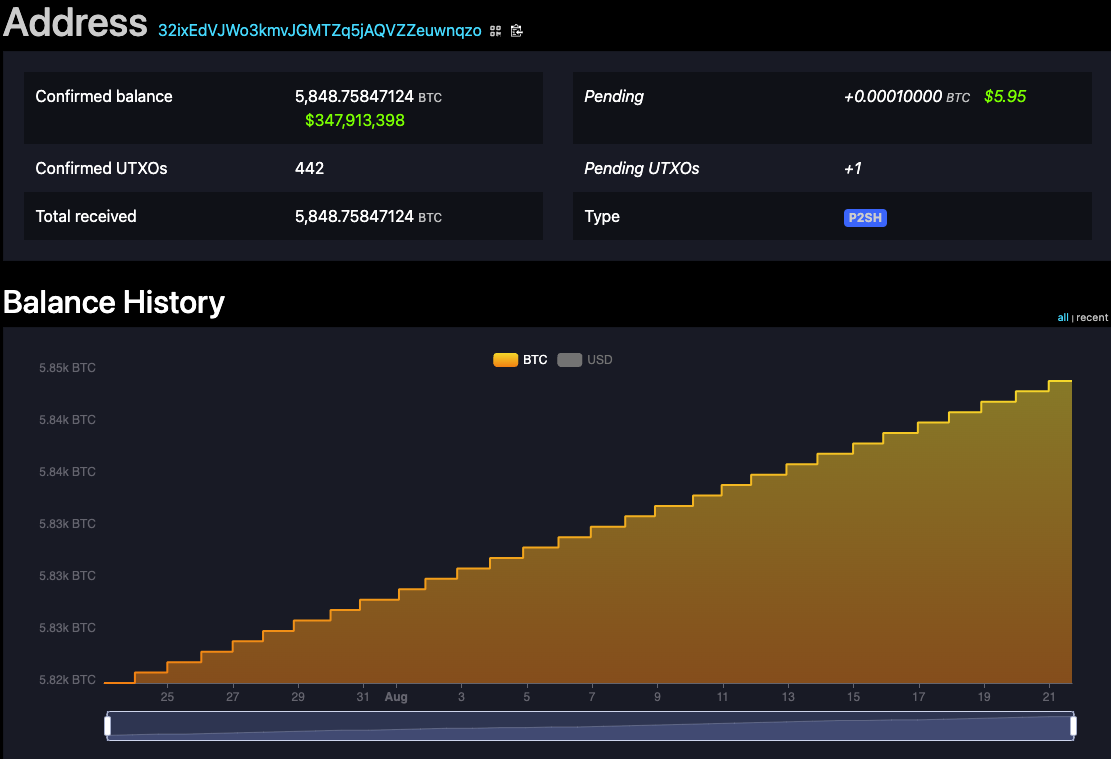1111x759 pixels.
Task: Click the Confirmed UTXOs count 442
Action: [309, 168]
